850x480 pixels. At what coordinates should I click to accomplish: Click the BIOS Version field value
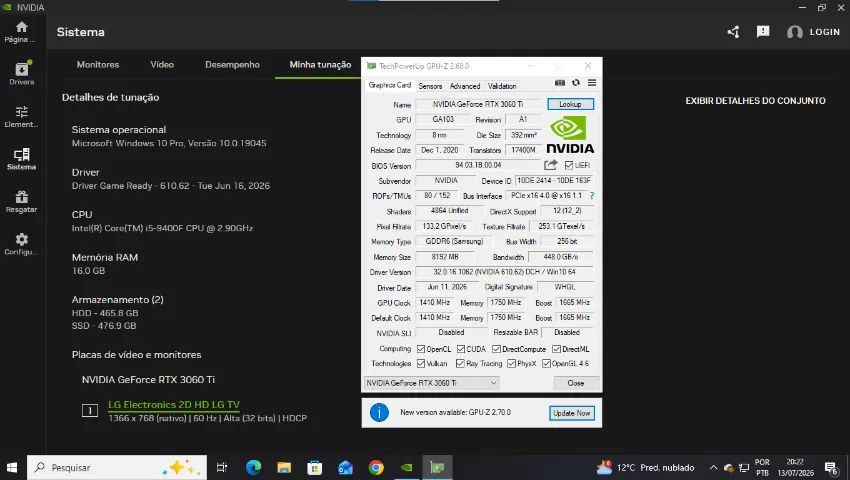(x=478, y=165)
